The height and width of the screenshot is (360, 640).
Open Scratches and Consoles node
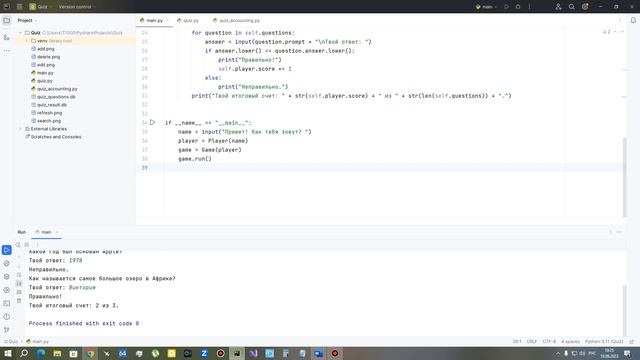[53, 137]
